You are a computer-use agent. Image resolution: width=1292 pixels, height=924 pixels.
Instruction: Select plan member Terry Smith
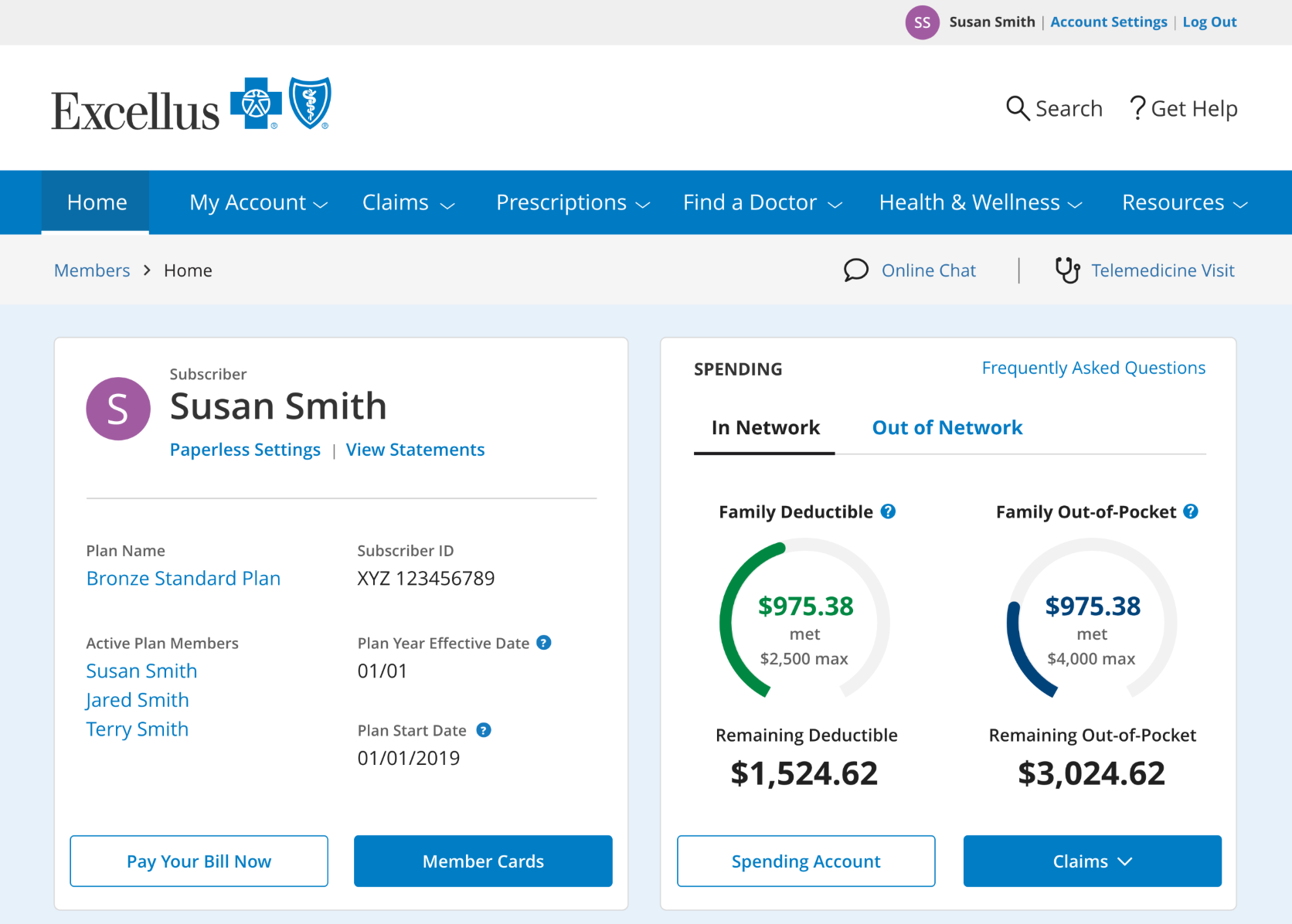click(x=138, y=729)
